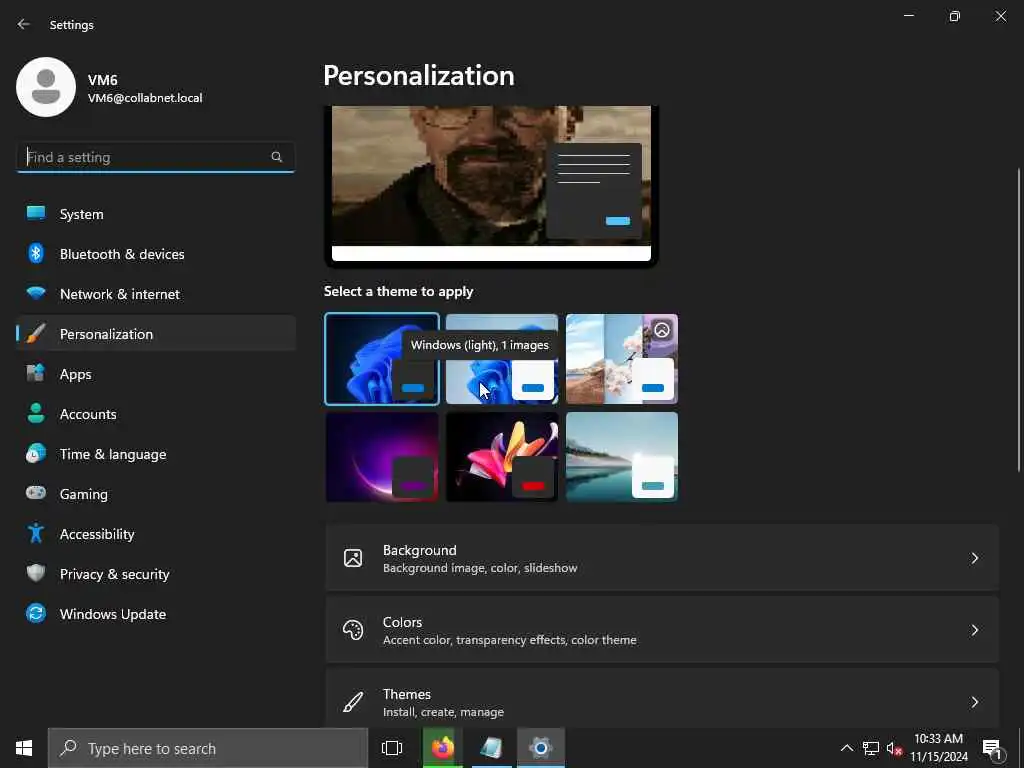The image size is (1024, 768).
Task: Select the Apps category
Action: click(156, 374)
